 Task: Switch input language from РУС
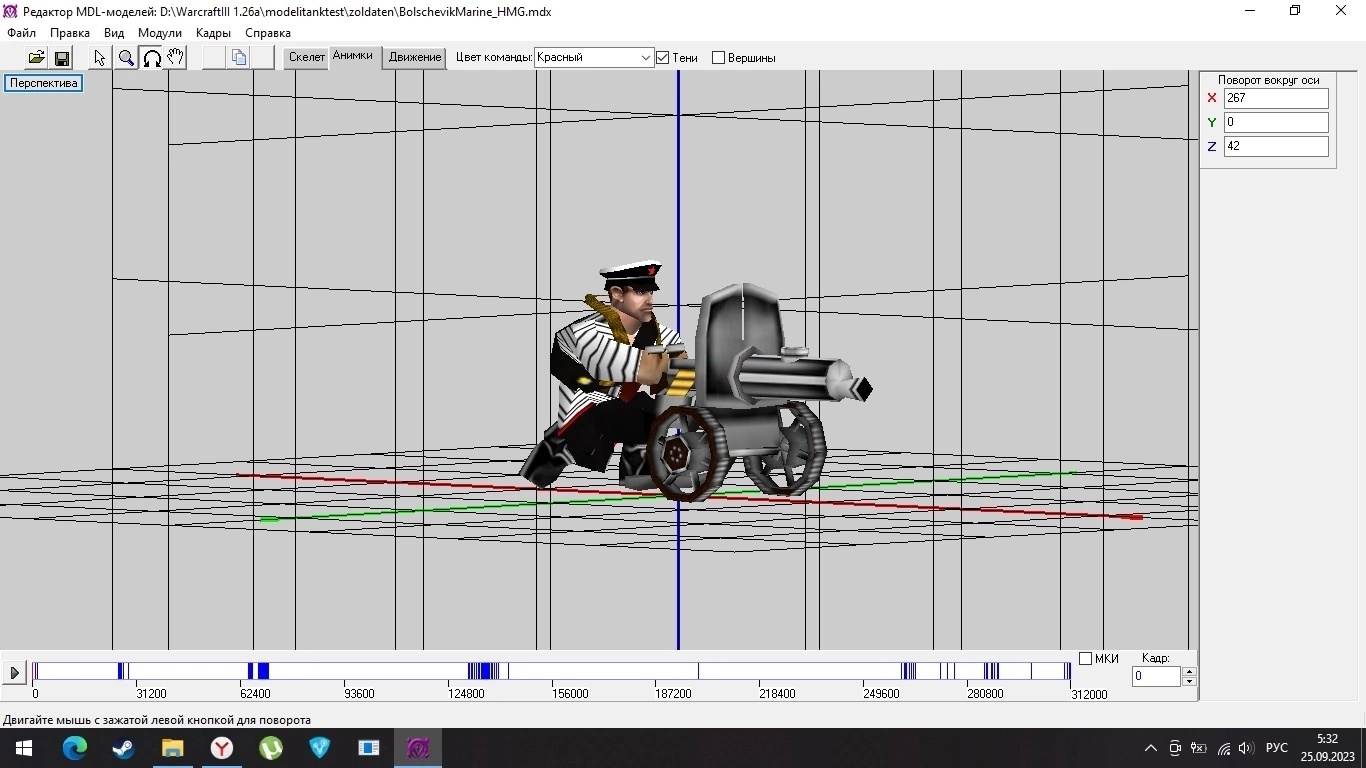[1277, 748]
